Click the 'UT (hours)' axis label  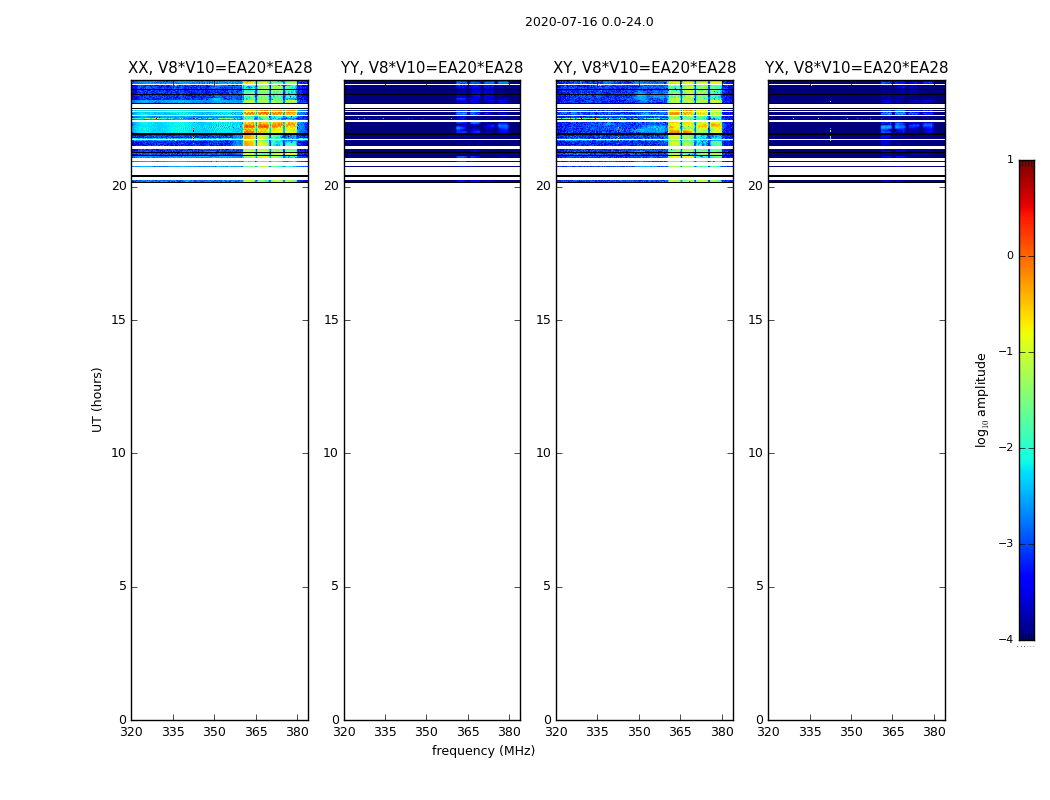tap(97, 400)
